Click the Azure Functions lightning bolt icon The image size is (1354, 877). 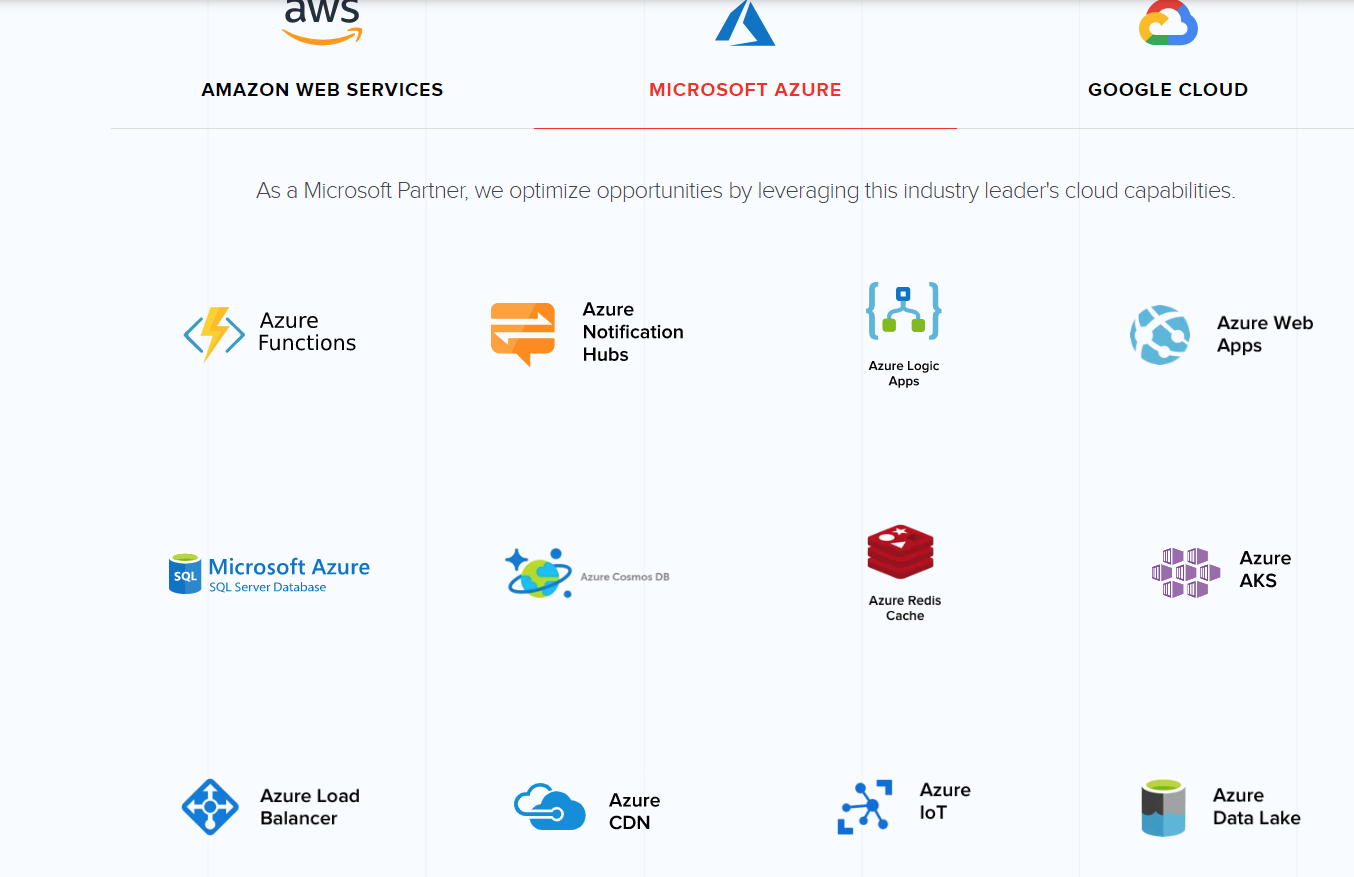[x=214, y=334]
